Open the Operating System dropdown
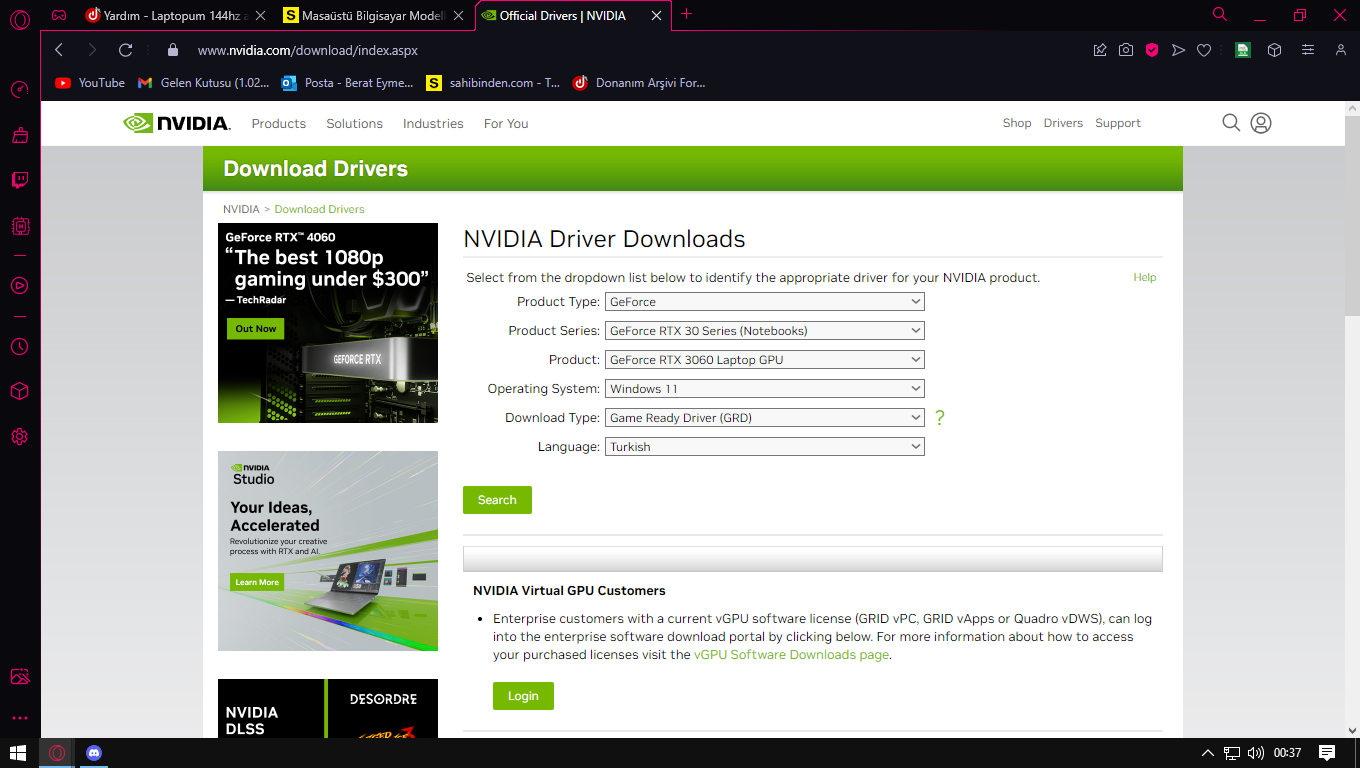1360x768 pixels. pyautogui.click(x=765, y=388)
